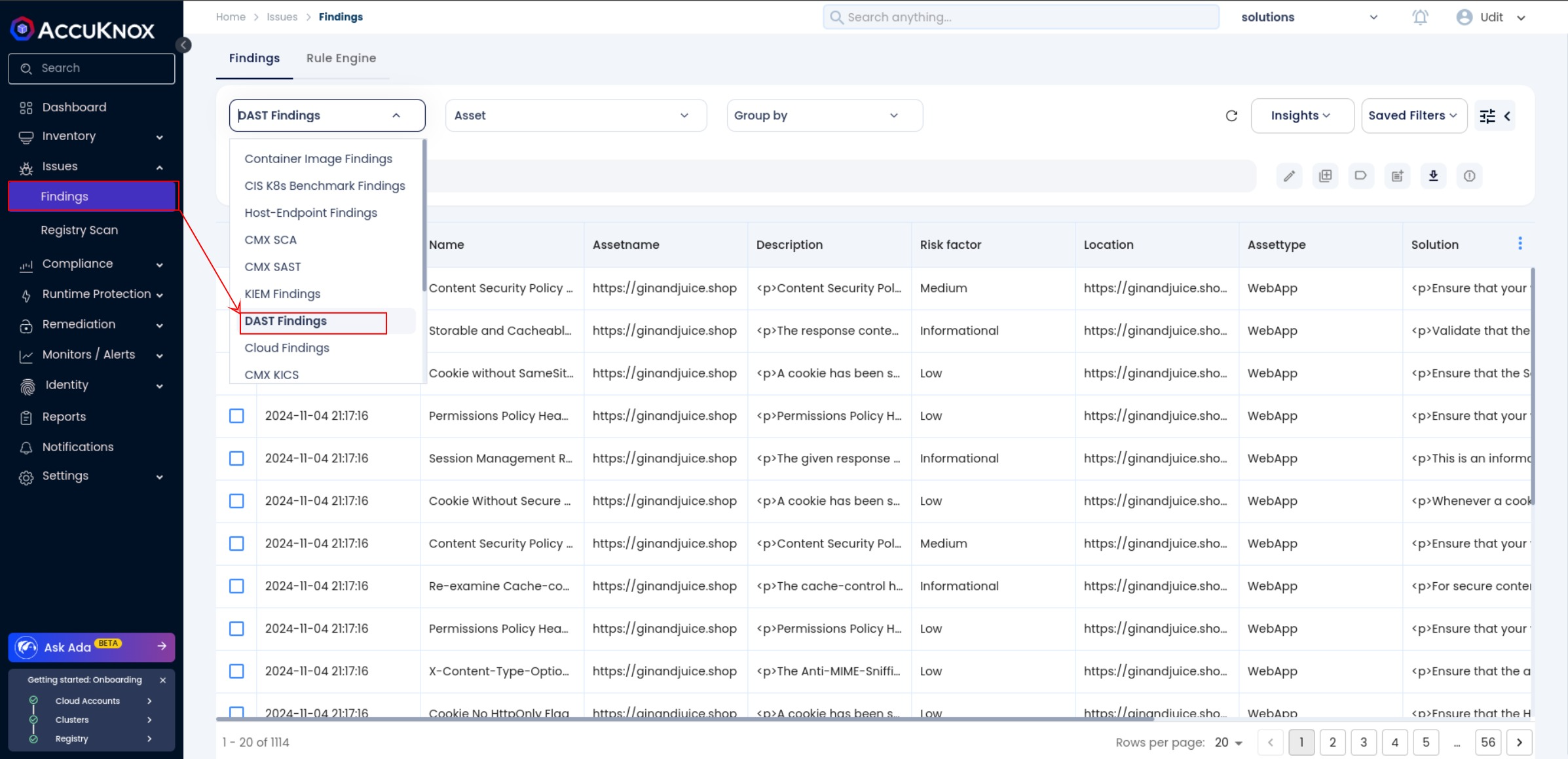Click the previous page arrow
This screenshot has width=1568, height=759.
pos(1271,742)
